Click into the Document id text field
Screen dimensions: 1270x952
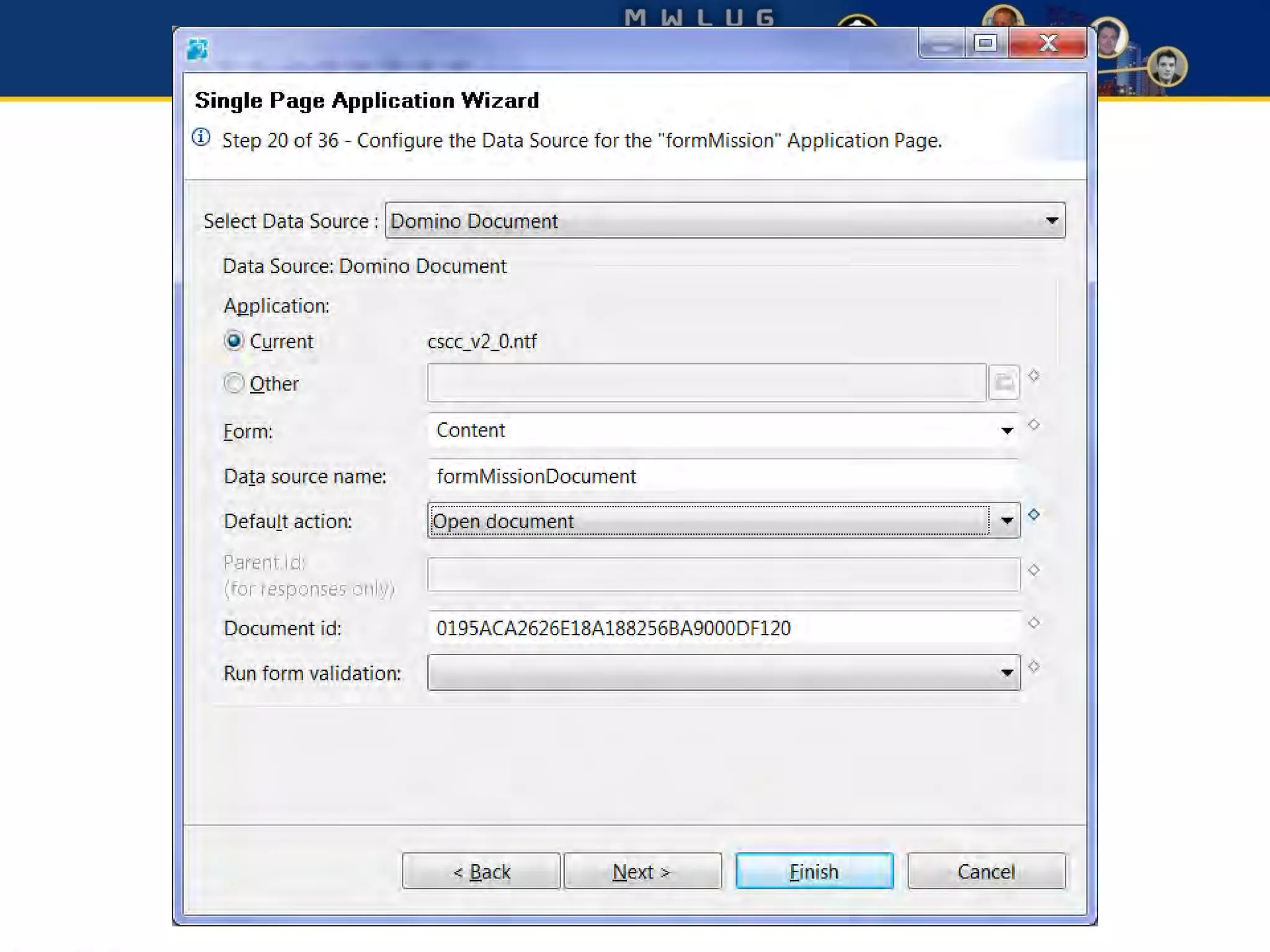[723, 628]
